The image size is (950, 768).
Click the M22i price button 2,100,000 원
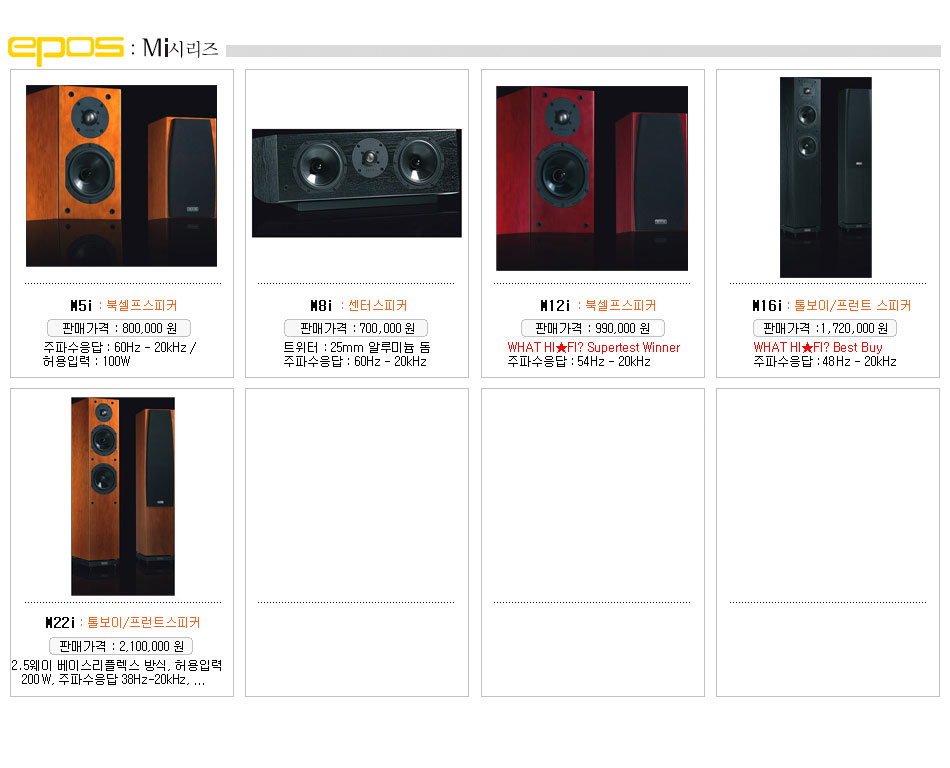point(121,646)
